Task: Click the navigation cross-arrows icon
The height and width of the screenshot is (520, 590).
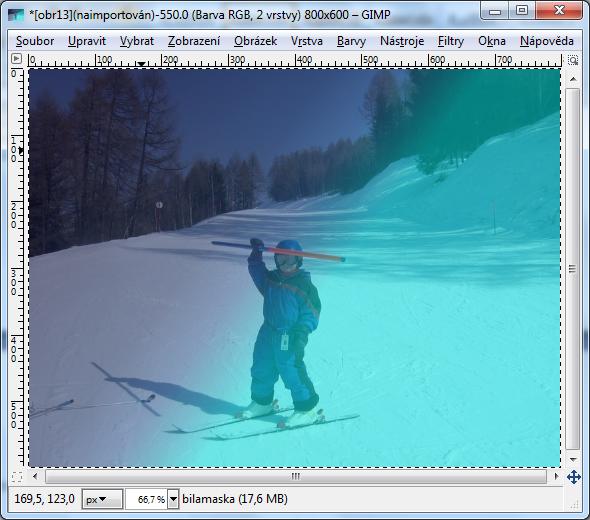Action: 573,477
